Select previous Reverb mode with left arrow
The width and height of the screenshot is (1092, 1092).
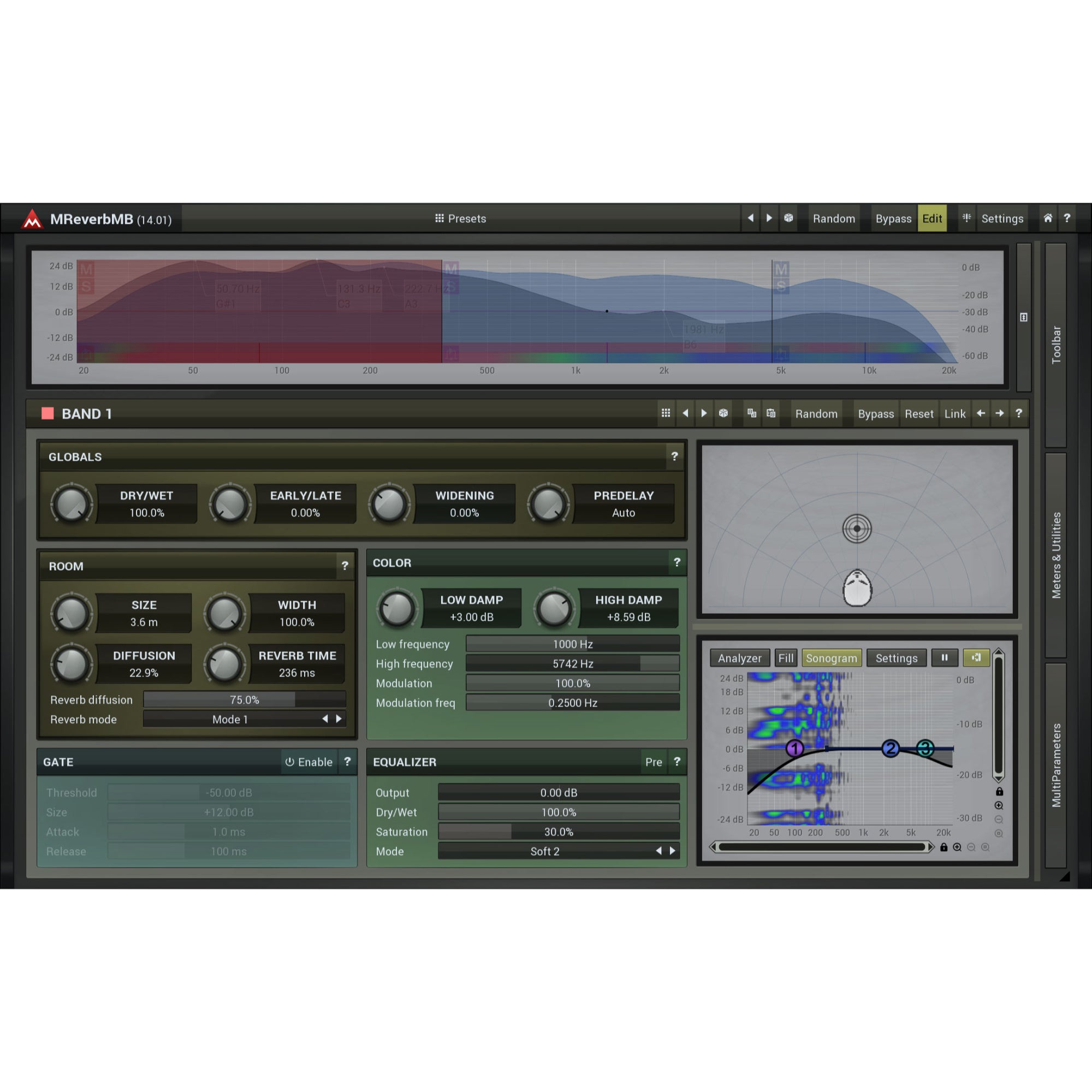pyautogui.click(x=325, y=719)
